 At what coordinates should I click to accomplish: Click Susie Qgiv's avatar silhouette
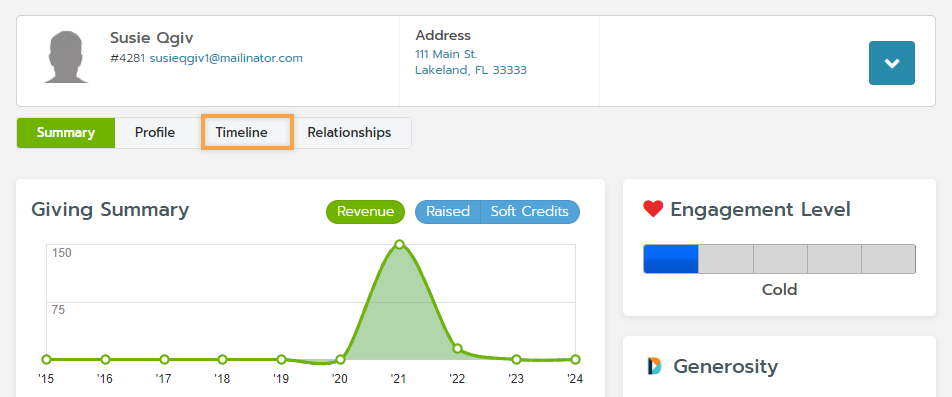pos(67,57)
